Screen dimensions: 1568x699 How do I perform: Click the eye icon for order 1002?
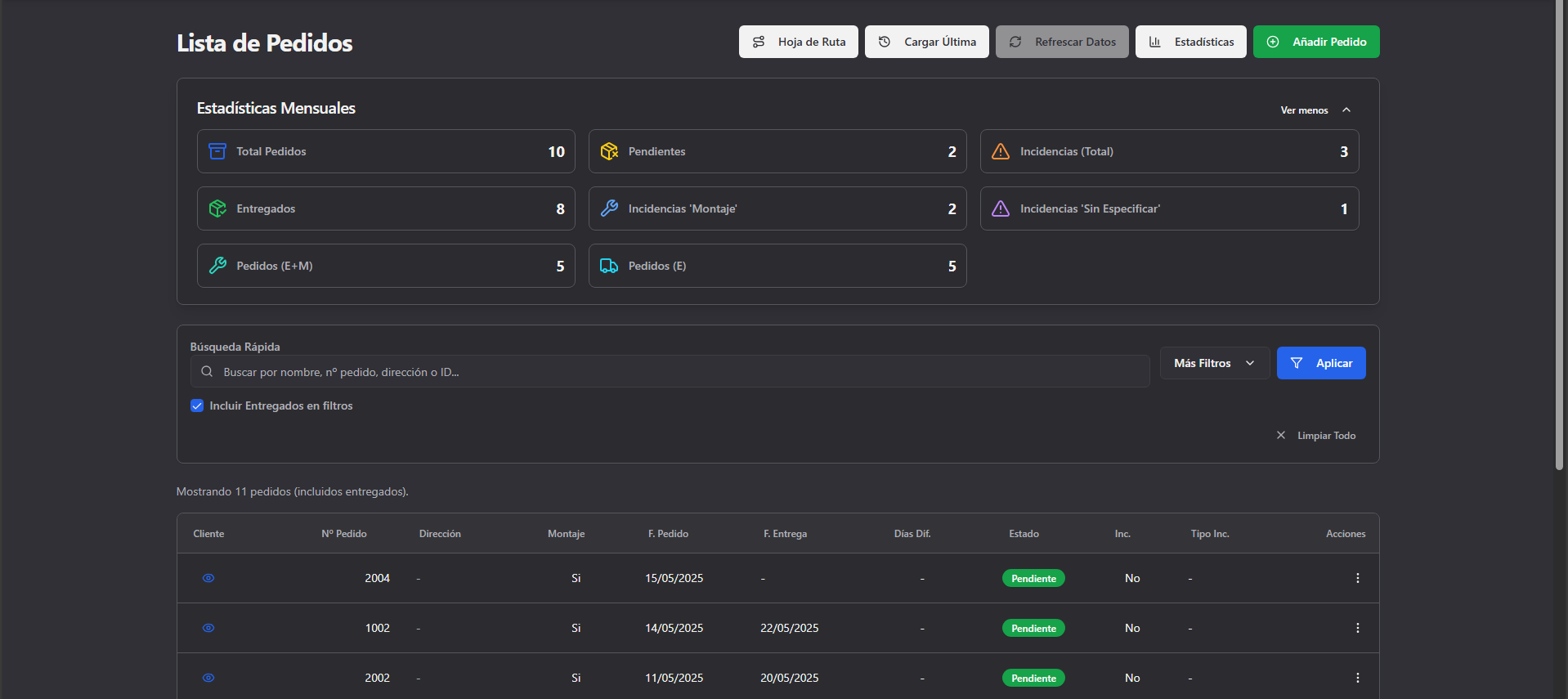tap(208, 628)
